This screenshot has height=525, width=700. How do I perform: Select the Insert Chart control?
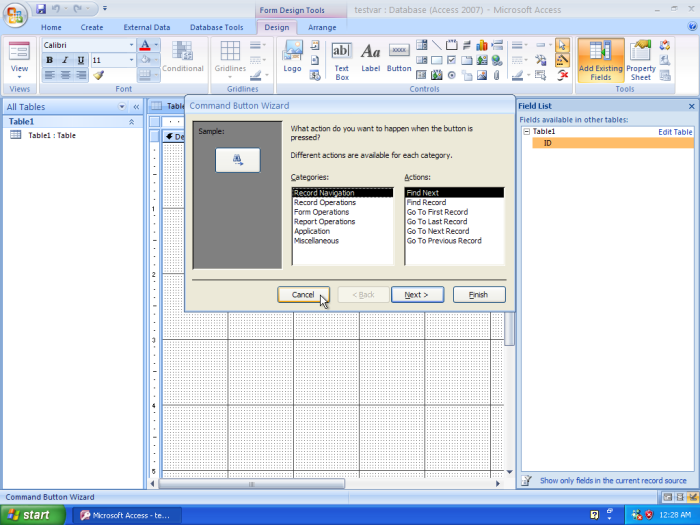pyautogui.click(x=482, y=45)
